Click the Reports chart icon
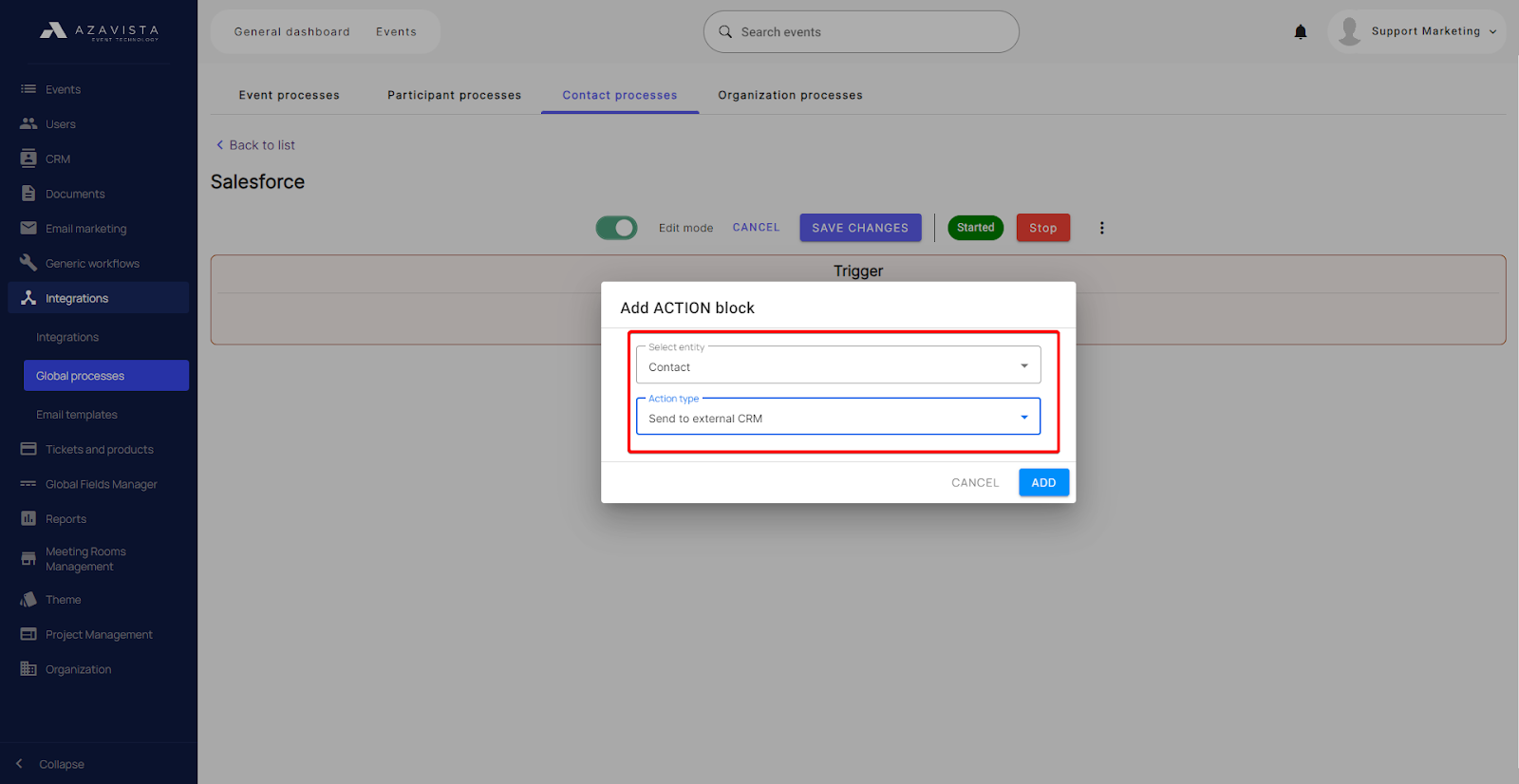Screen dimensions: 1519x784 coord(28,518)
